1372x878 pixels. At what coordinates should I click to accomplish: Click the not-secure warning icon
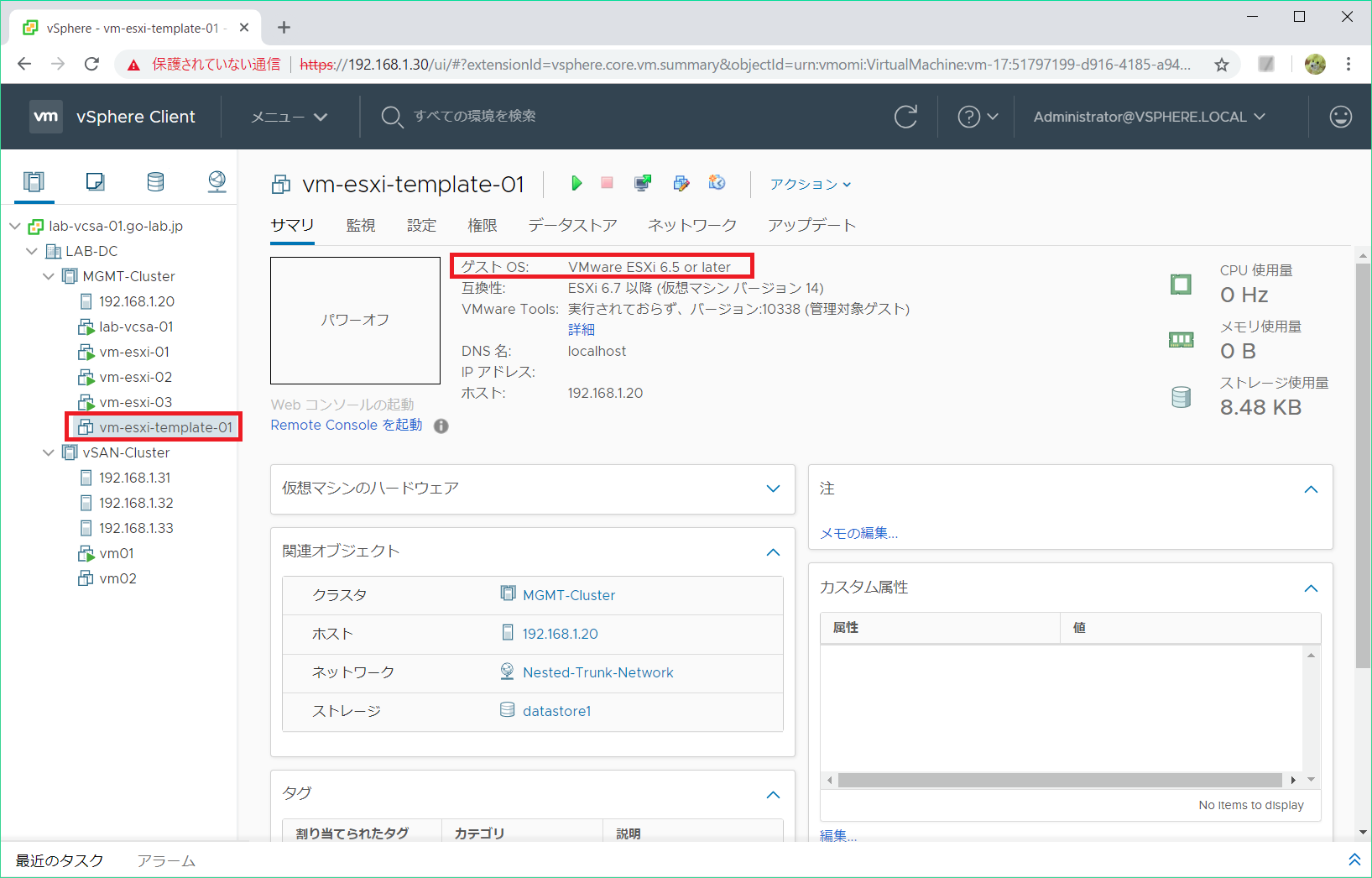pos(133,65)
